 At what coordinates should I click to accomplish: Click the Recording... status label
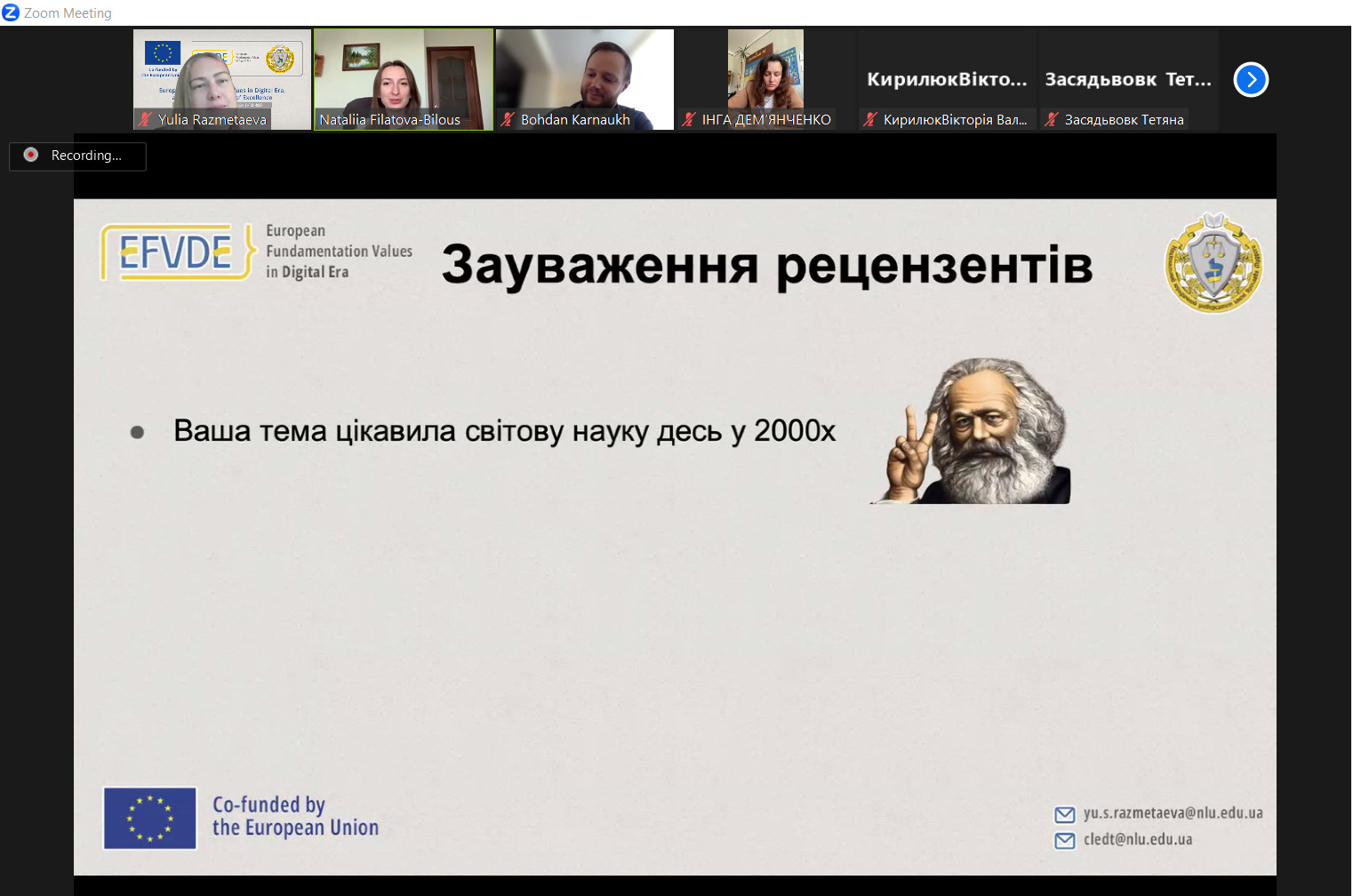(86, 156)
